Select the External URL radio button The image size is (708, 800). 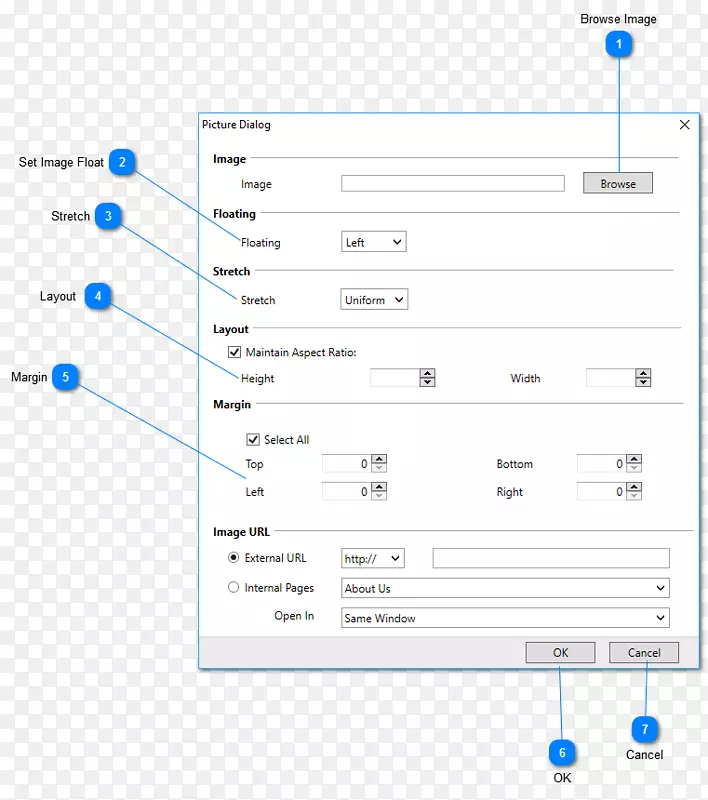click(x=234, y=558)
